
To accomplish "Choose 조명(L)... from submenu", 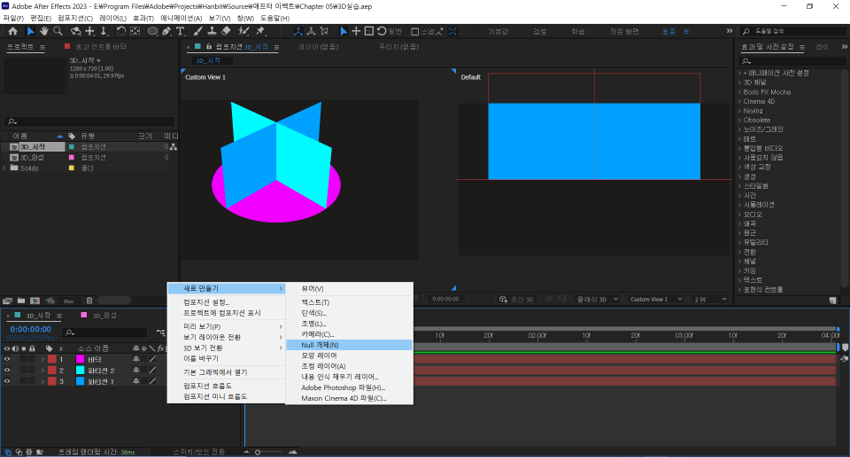I will tap(349, 324).
